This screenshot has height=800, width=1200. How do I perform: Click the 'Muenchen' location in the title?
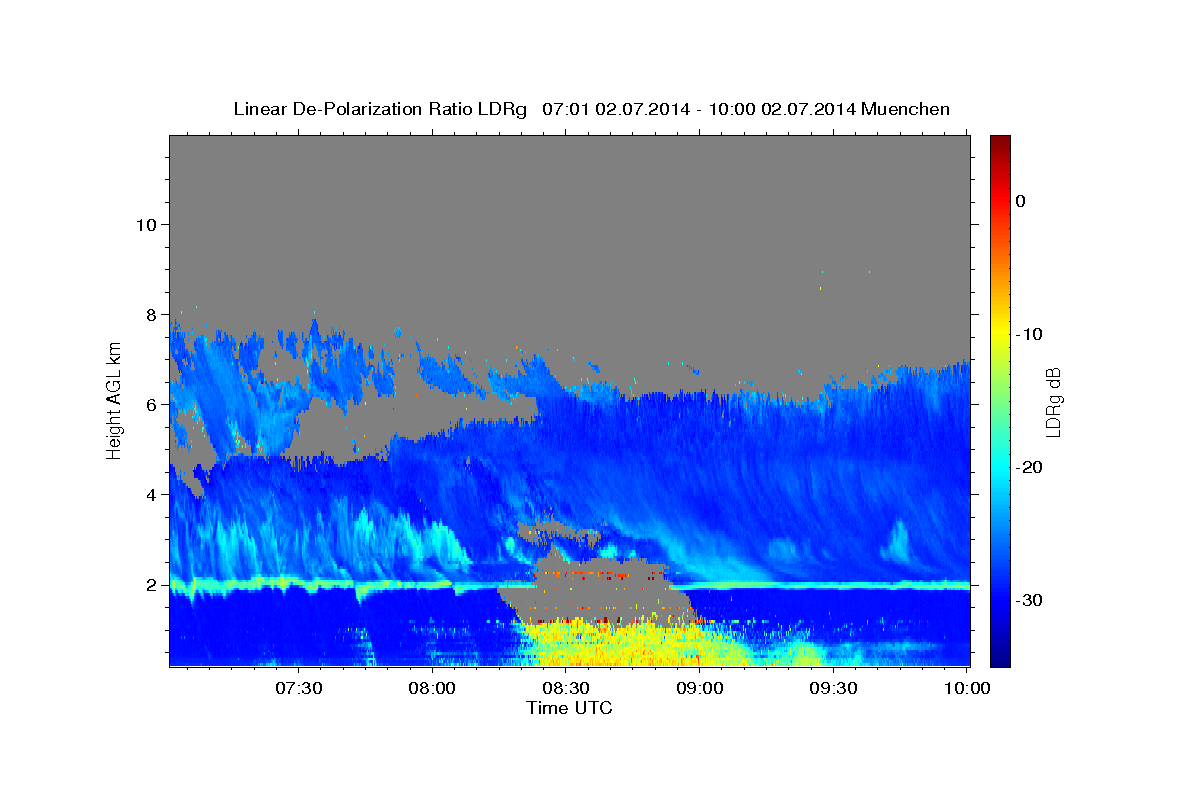[x=906, y=109]
